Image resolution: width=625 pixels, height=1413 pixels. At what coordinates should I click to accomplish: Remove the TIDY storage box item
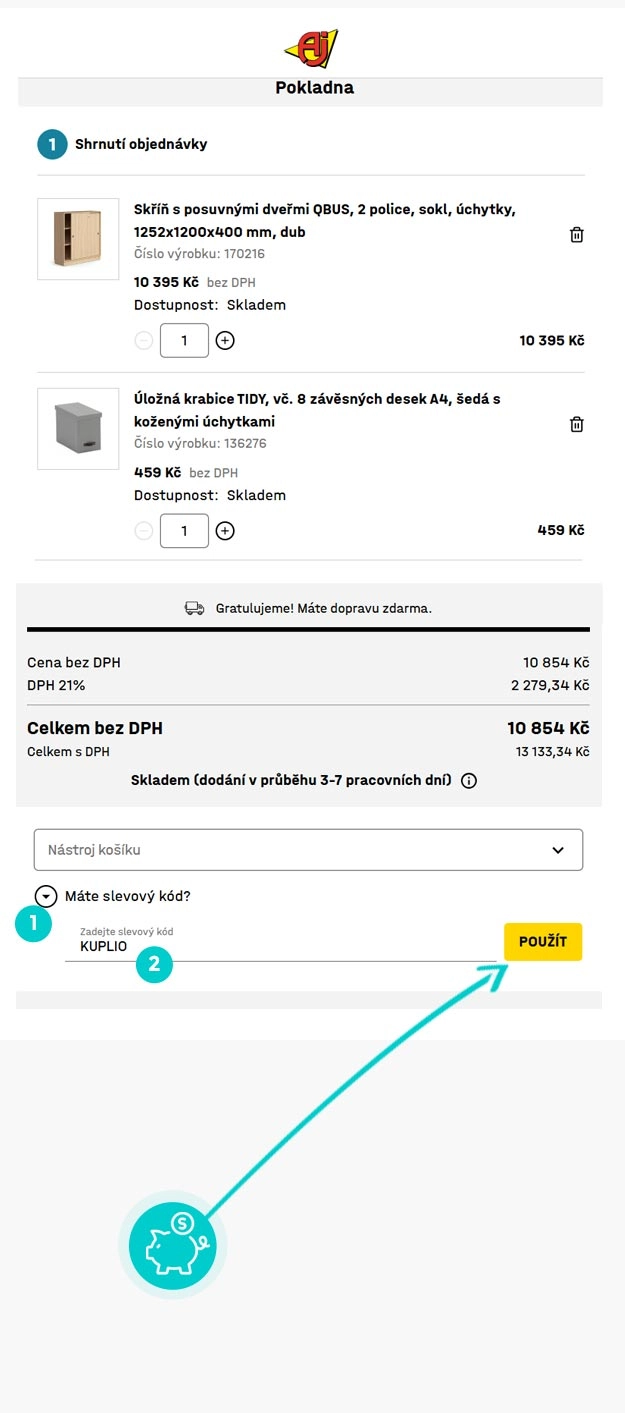pos(576,425)
